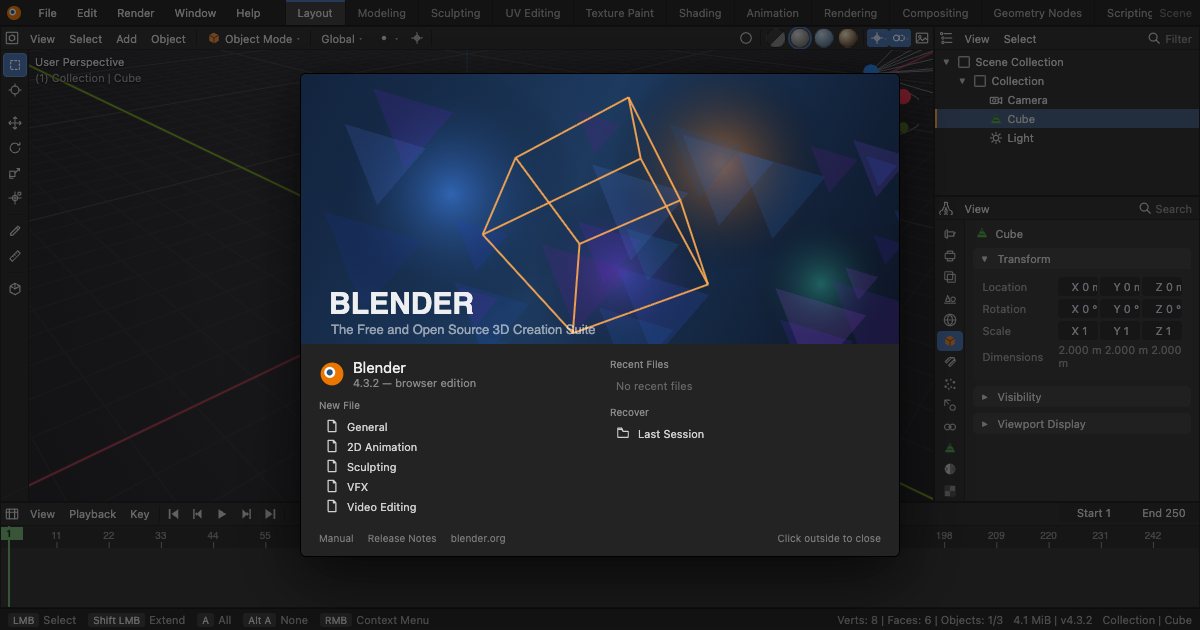The height and width of the screenshot is (630, 1200).
Task: Open the 3D viewport editor type selector
Action: click(13, 39)
